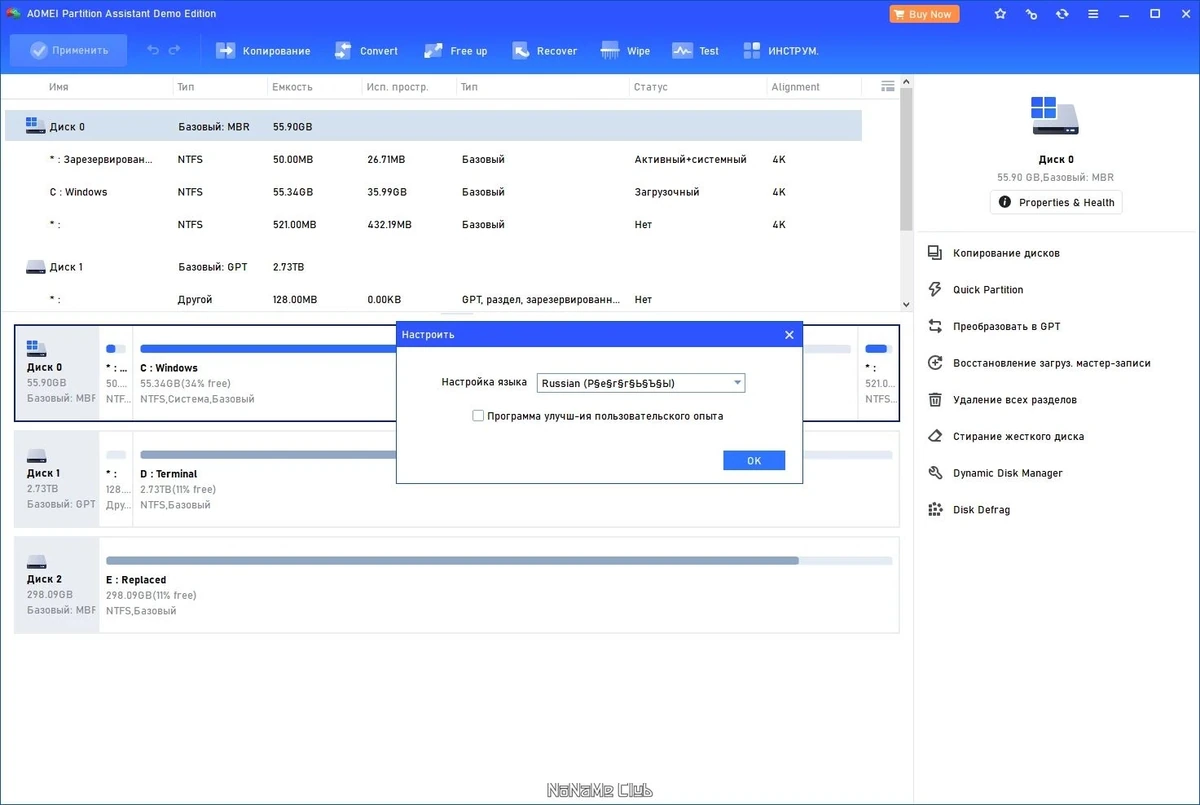Open the Convert toolbar menu
1200x805 pixels.
click(x=365, y=51)
